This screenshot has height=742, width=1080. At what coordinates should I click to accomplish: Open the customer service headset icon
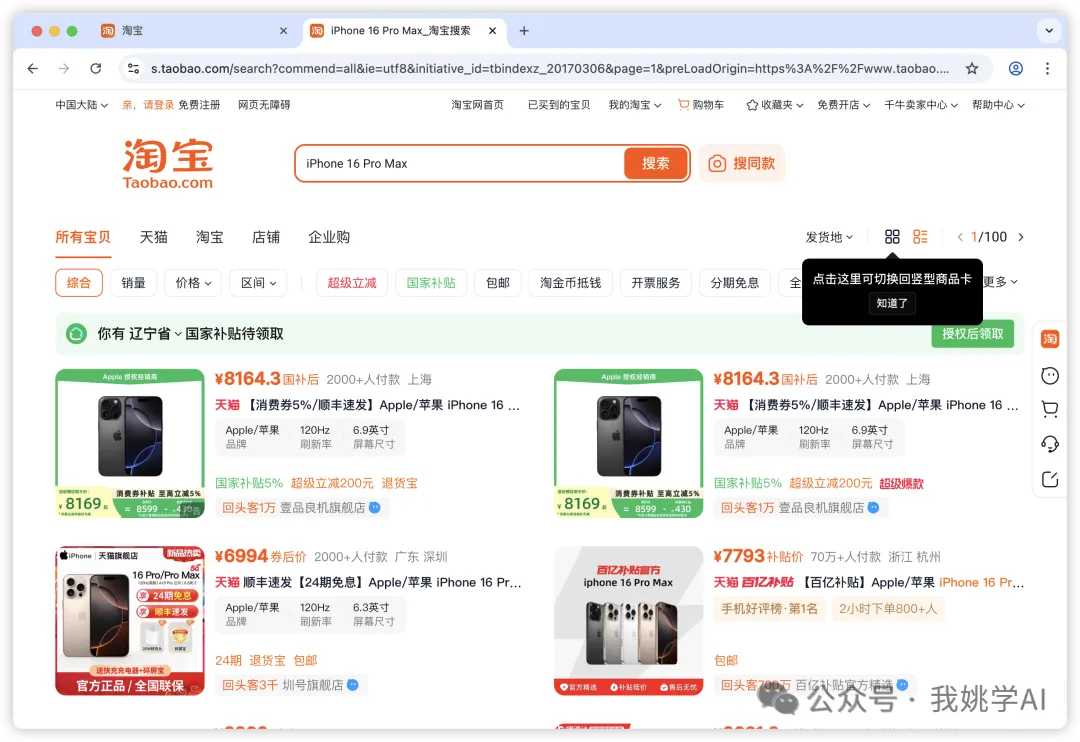(x=1050, y=444)
